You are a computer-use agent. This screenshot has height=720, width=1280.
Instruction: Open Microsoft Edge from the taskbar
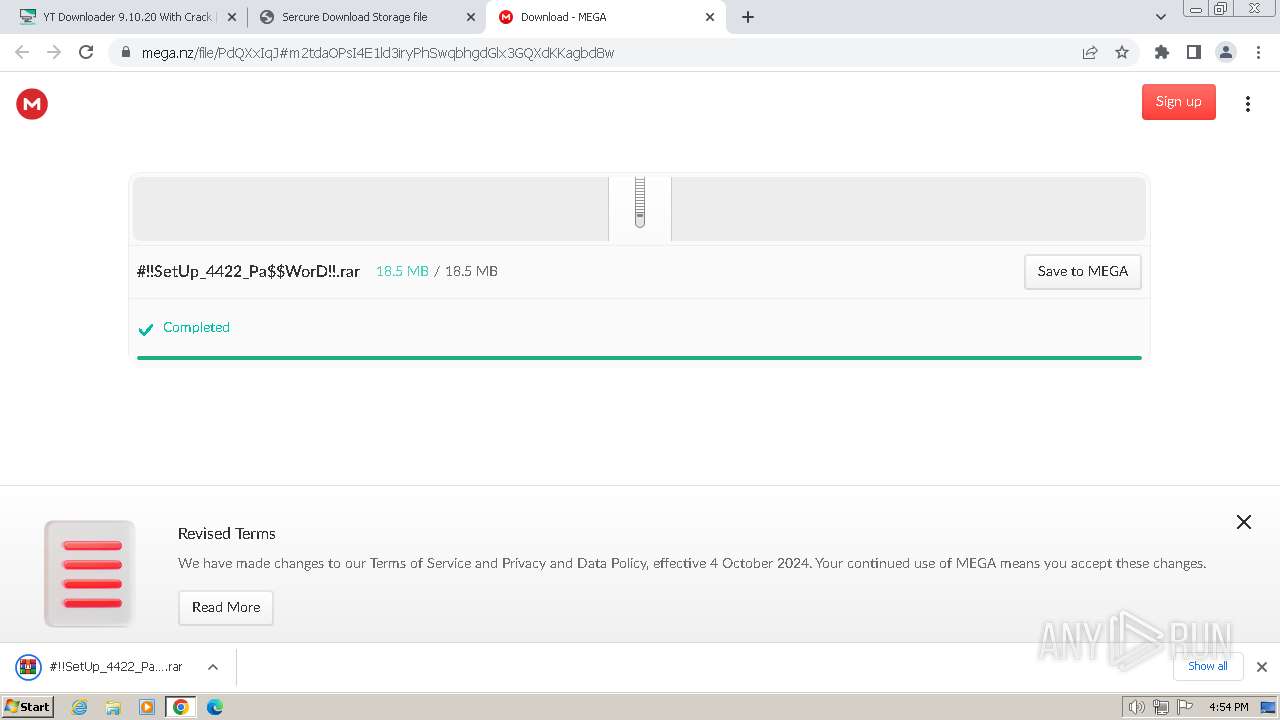pos(215,707)
